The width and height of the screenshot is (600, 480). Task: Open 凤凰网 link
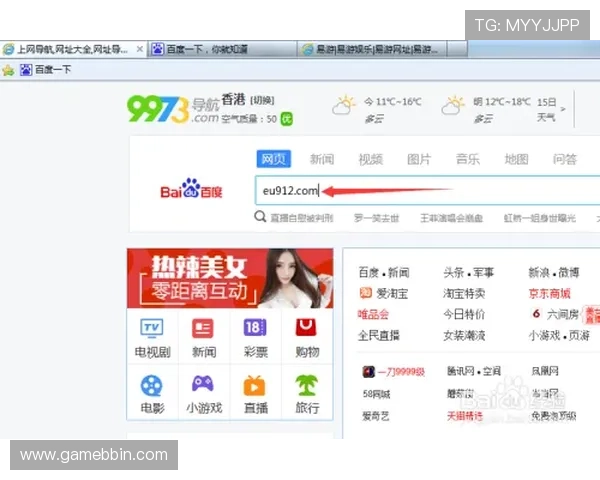pos(545,371)
